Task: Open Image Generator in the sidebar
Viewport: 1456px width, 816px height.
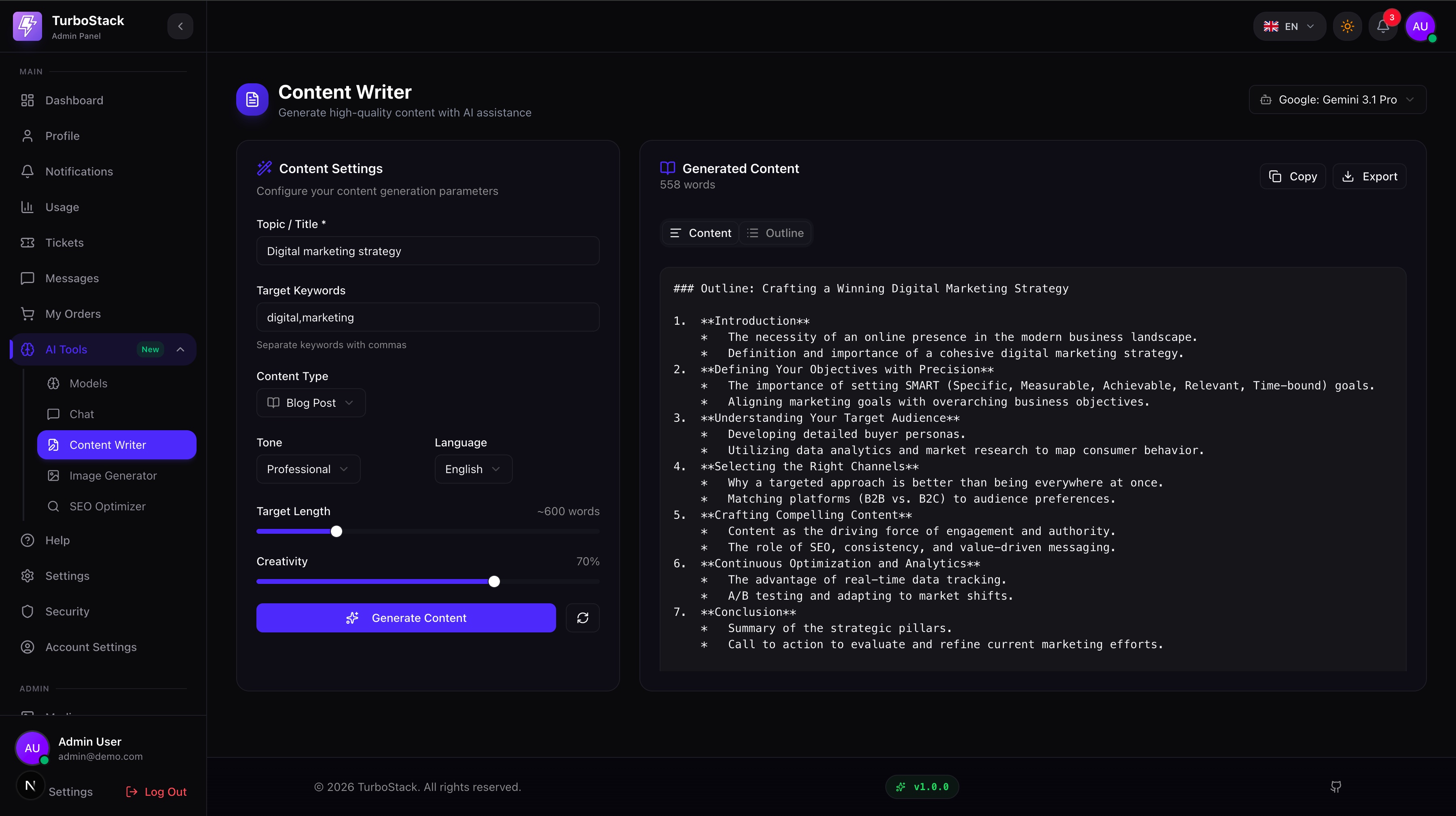Action: (x=113, y=476)
